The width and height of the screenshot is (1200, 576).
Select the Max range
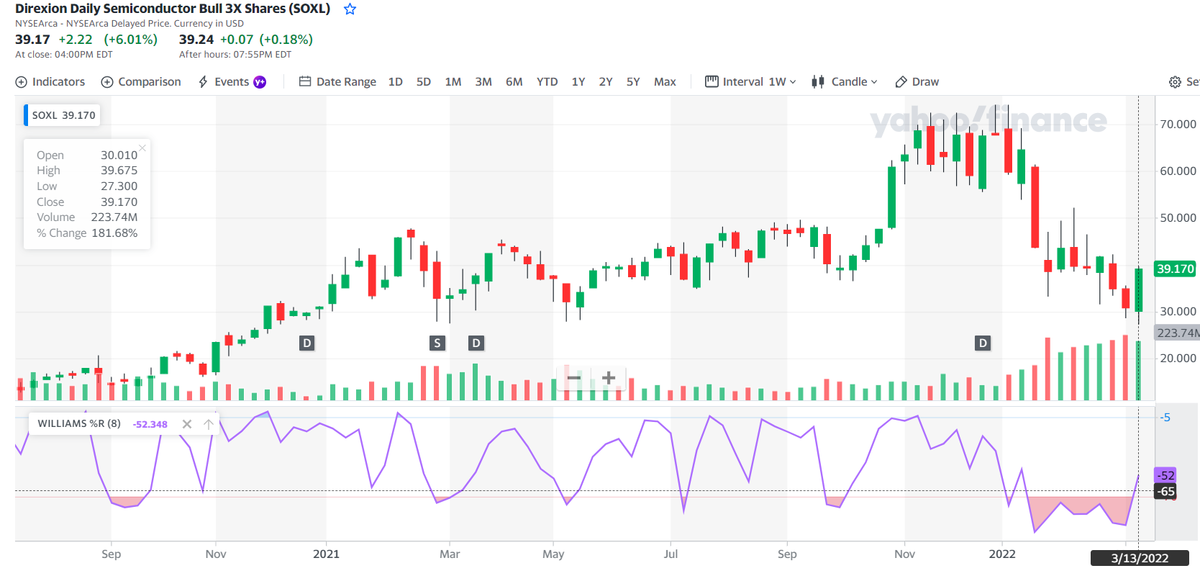click(x=665, y=82)
